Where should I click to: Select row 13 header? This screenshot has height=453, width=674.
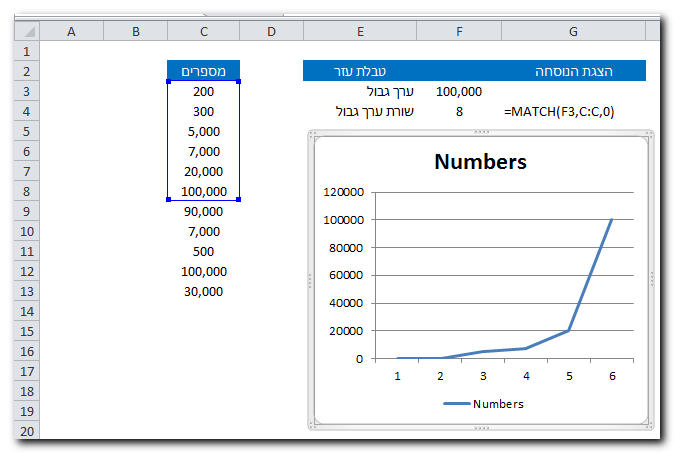pos(25,291)
